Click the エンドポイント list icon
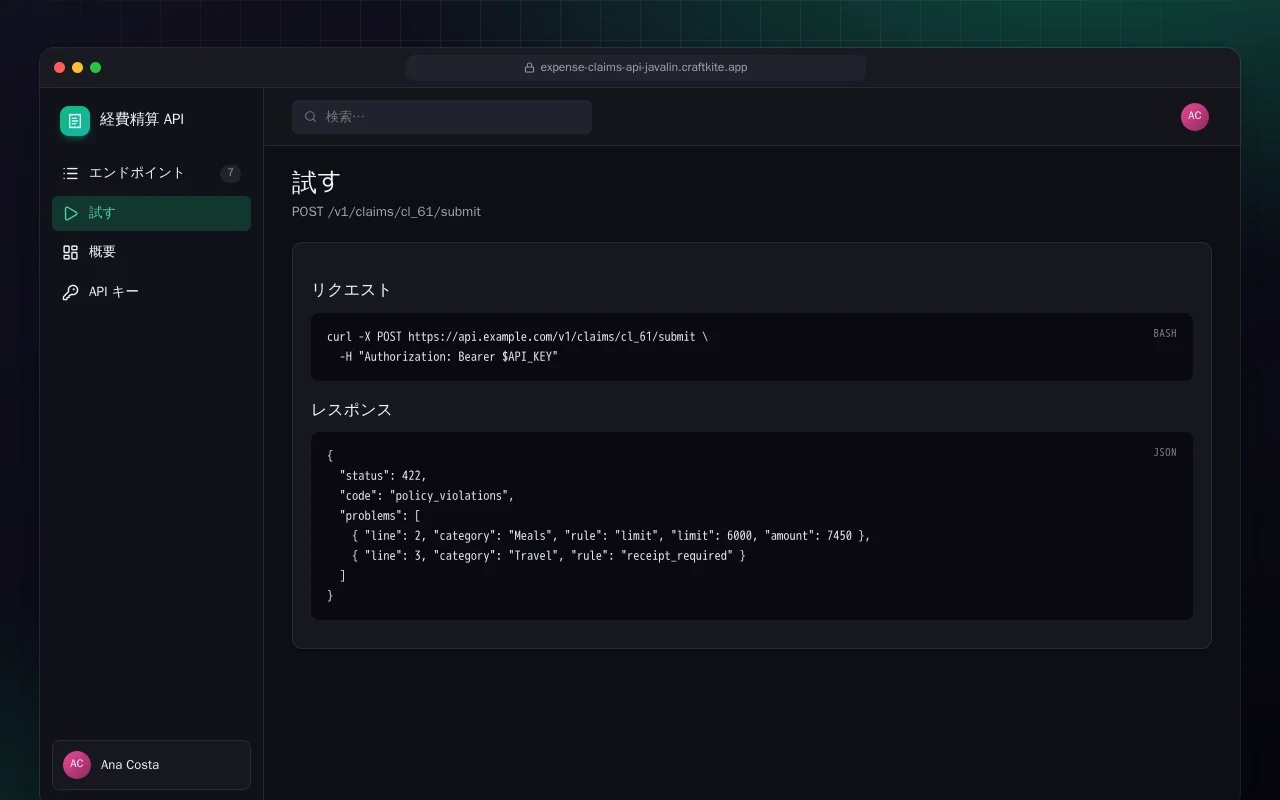This screenshot has height=800, width=1280. tap(70, 173)
